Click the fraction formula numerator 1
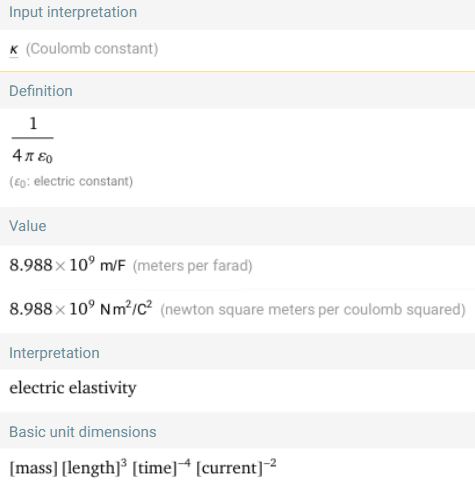The width and height of the screenshot is (475, 485). (33, 123)
